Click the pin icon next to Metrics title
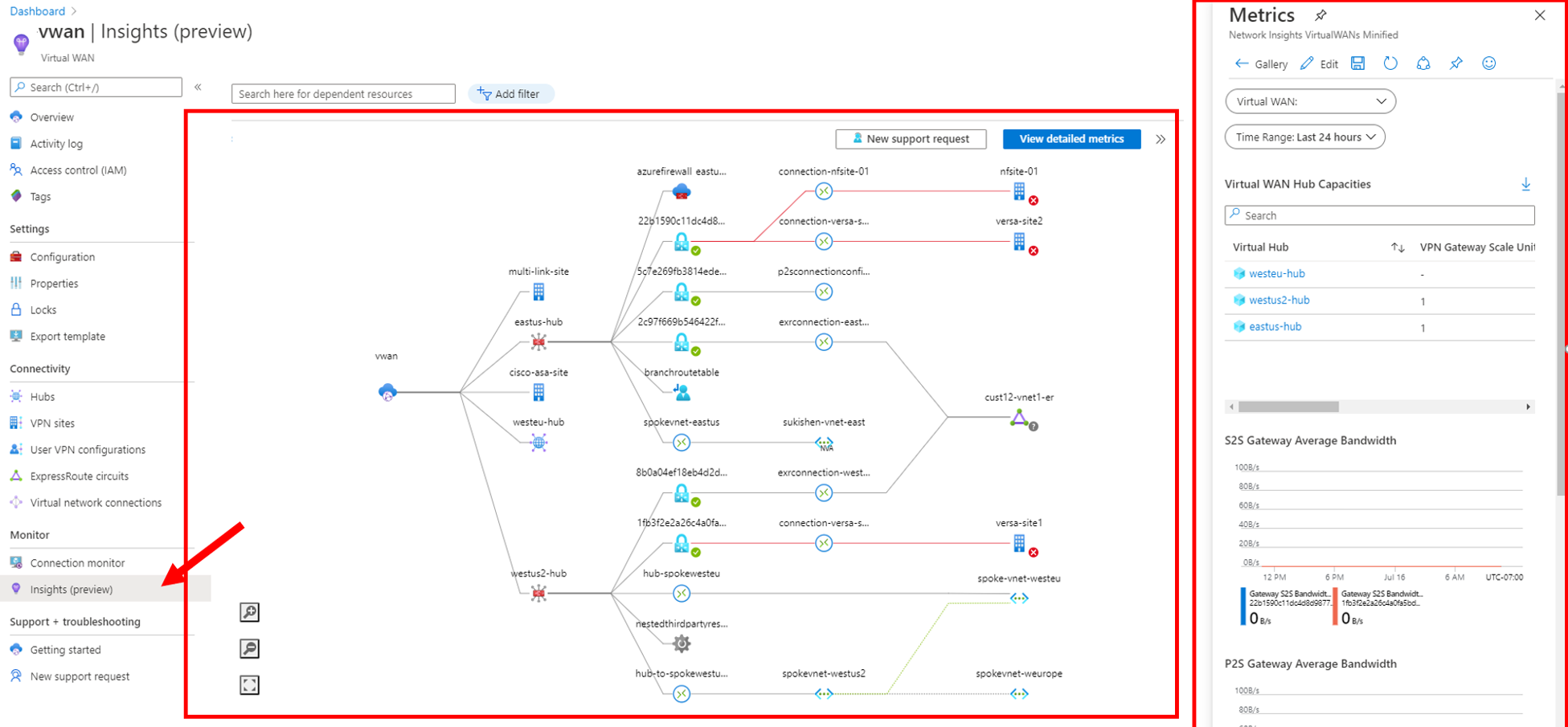The height and width of the screenshot is (727, 1568). 1320,15
